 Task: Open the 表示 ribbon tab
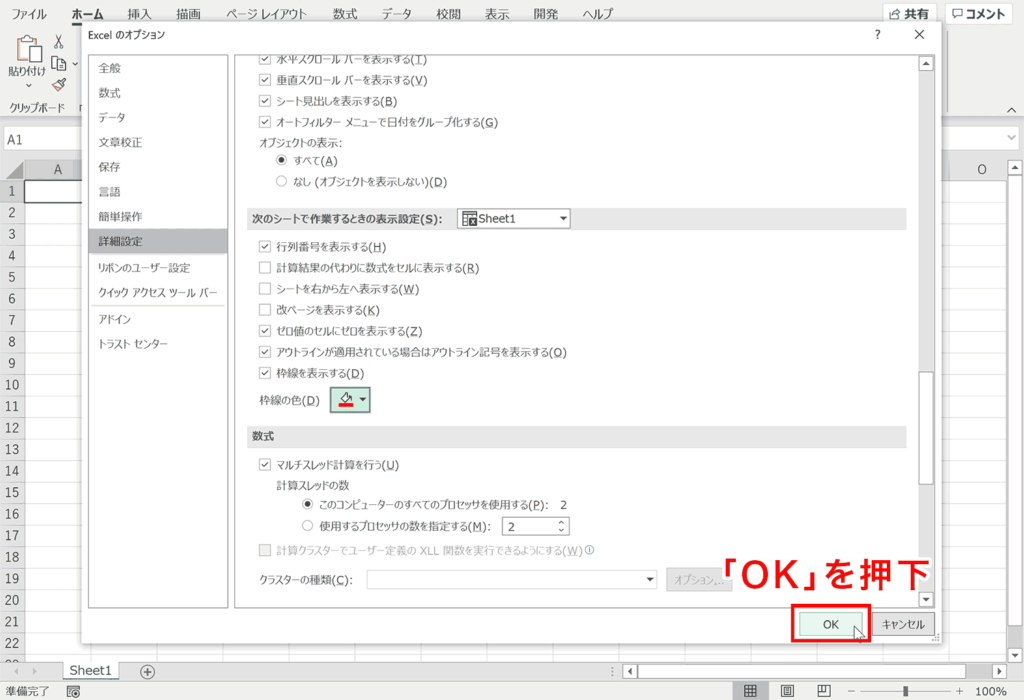(x=496, y=14)
